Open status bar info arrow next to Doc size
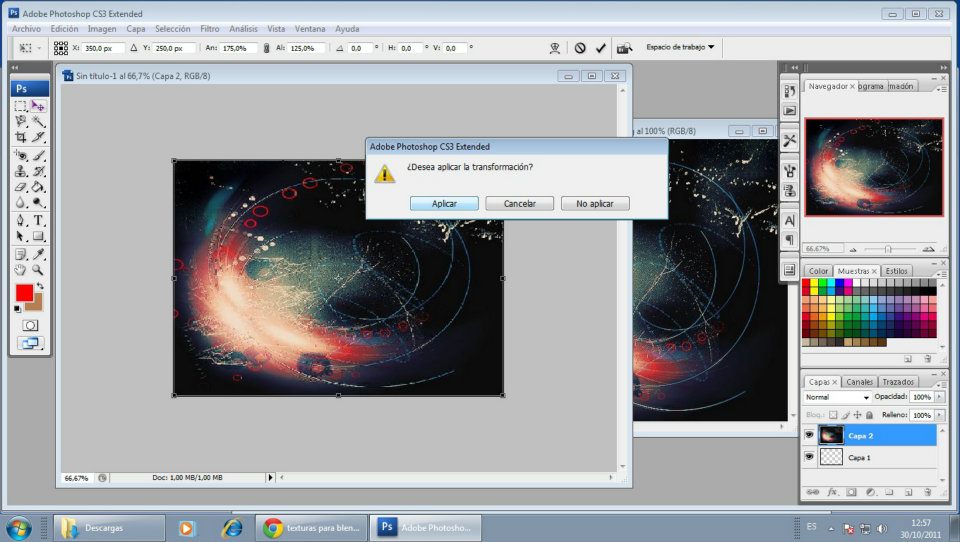 click(270, 477)
